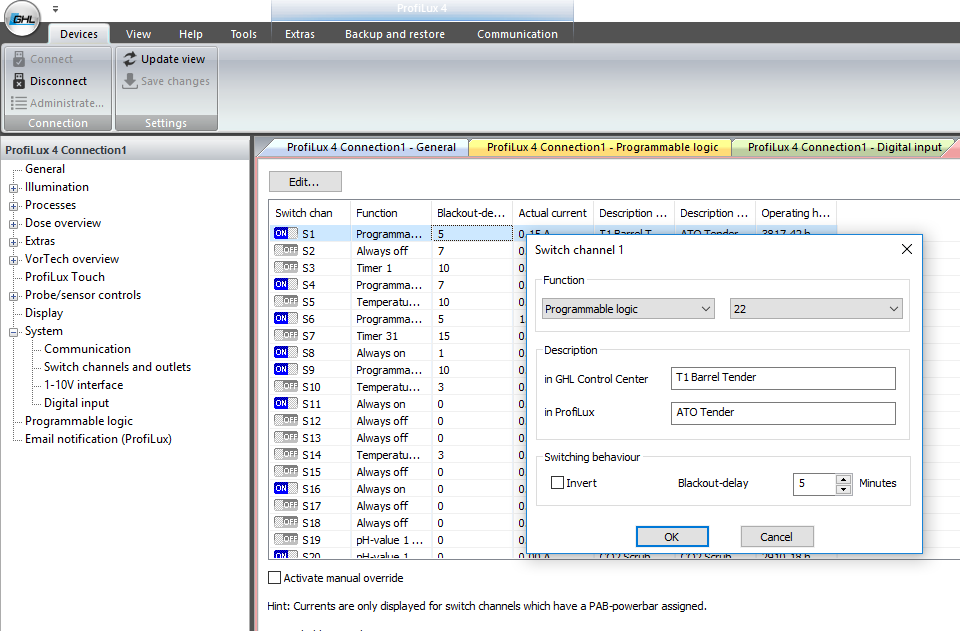Viewport: 960px width, 631px height.
Task: Check the Invert checkbox
Action: pyautogui.click(x=557, y=482)
